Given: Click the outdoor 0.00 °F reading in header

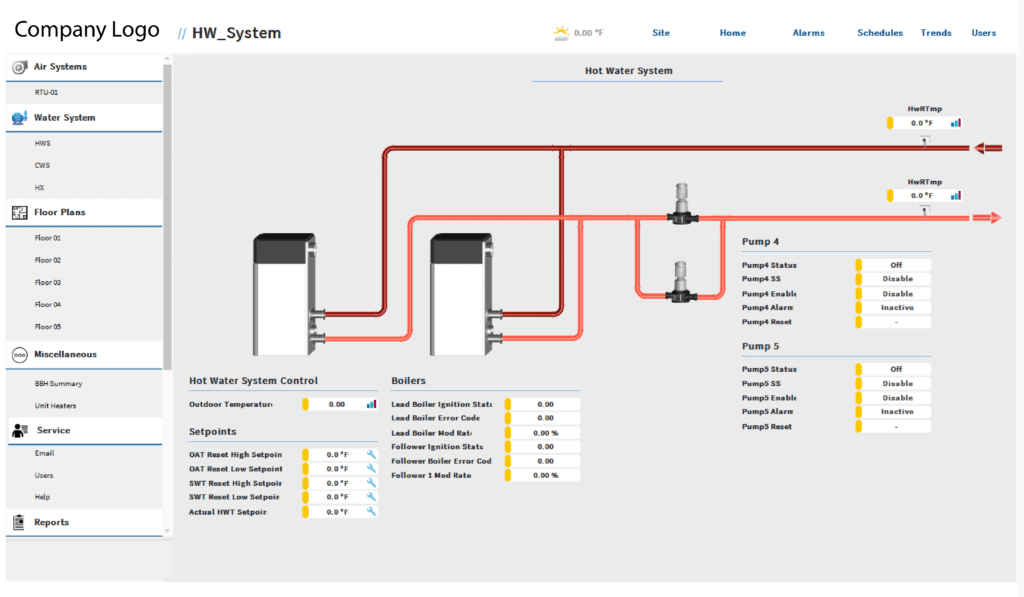Looking at the screenshot, I should [x=588, y=33].
